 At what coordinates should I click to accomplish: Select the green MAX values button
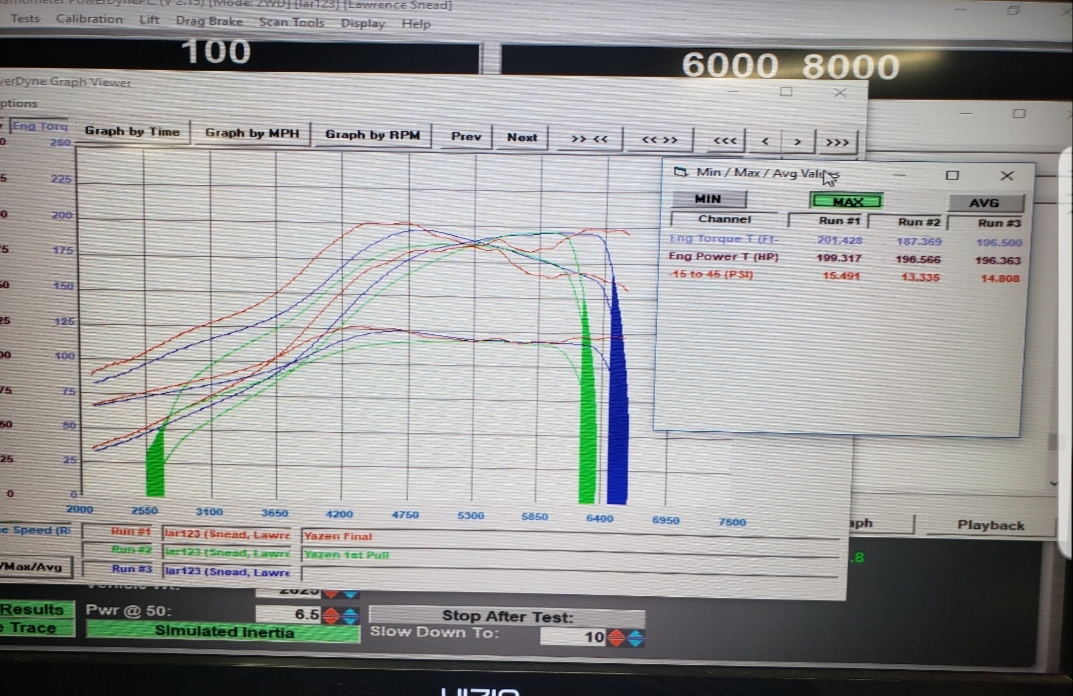pos(846,201)
